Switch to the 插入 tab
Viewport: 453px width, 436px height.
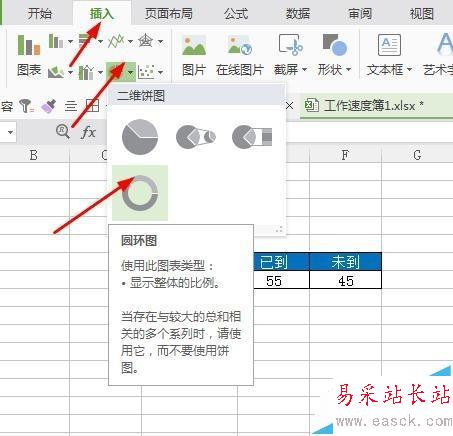[x=102, y=14]
